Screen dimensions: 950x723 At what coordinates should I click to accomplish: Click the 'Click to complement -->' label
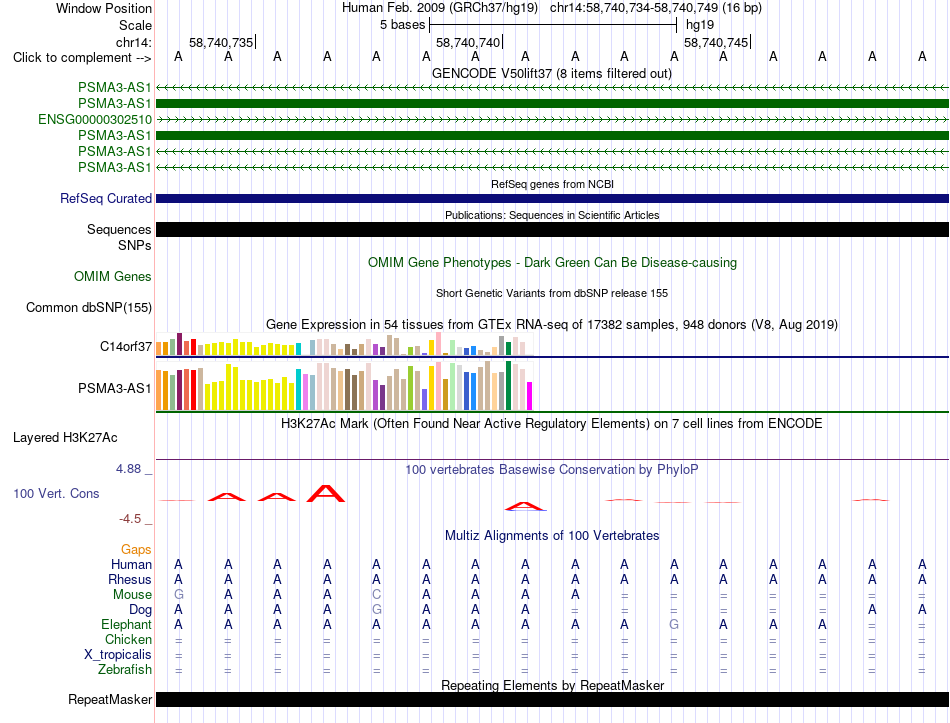pyautogui.click(x=82, y=58)
